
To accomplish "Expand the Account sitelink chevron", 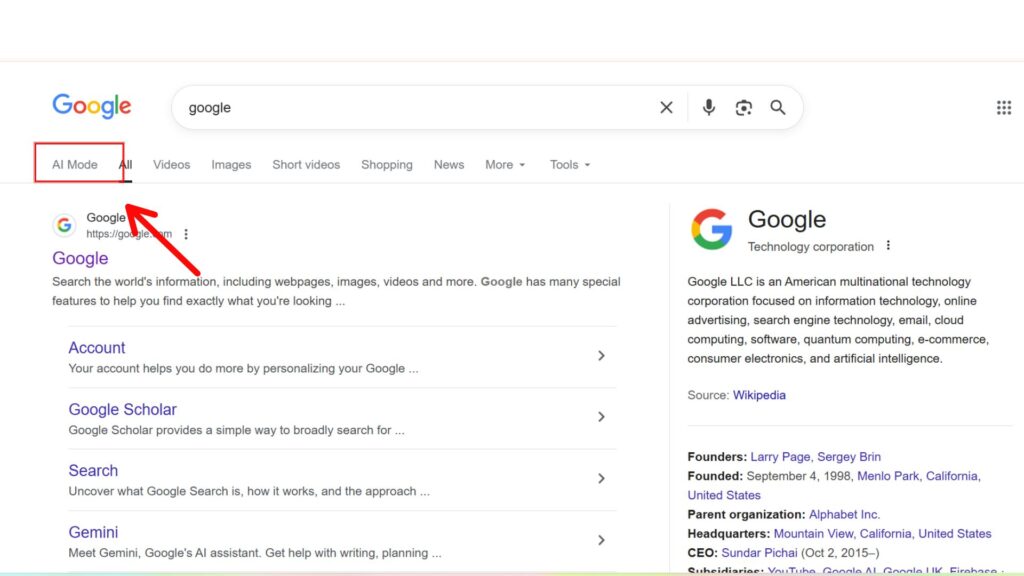I will (601, 356).
